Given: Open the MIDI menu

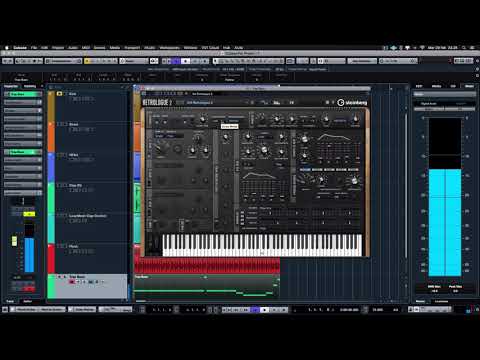Looking at the screenshot, I should tap(86, 48).
